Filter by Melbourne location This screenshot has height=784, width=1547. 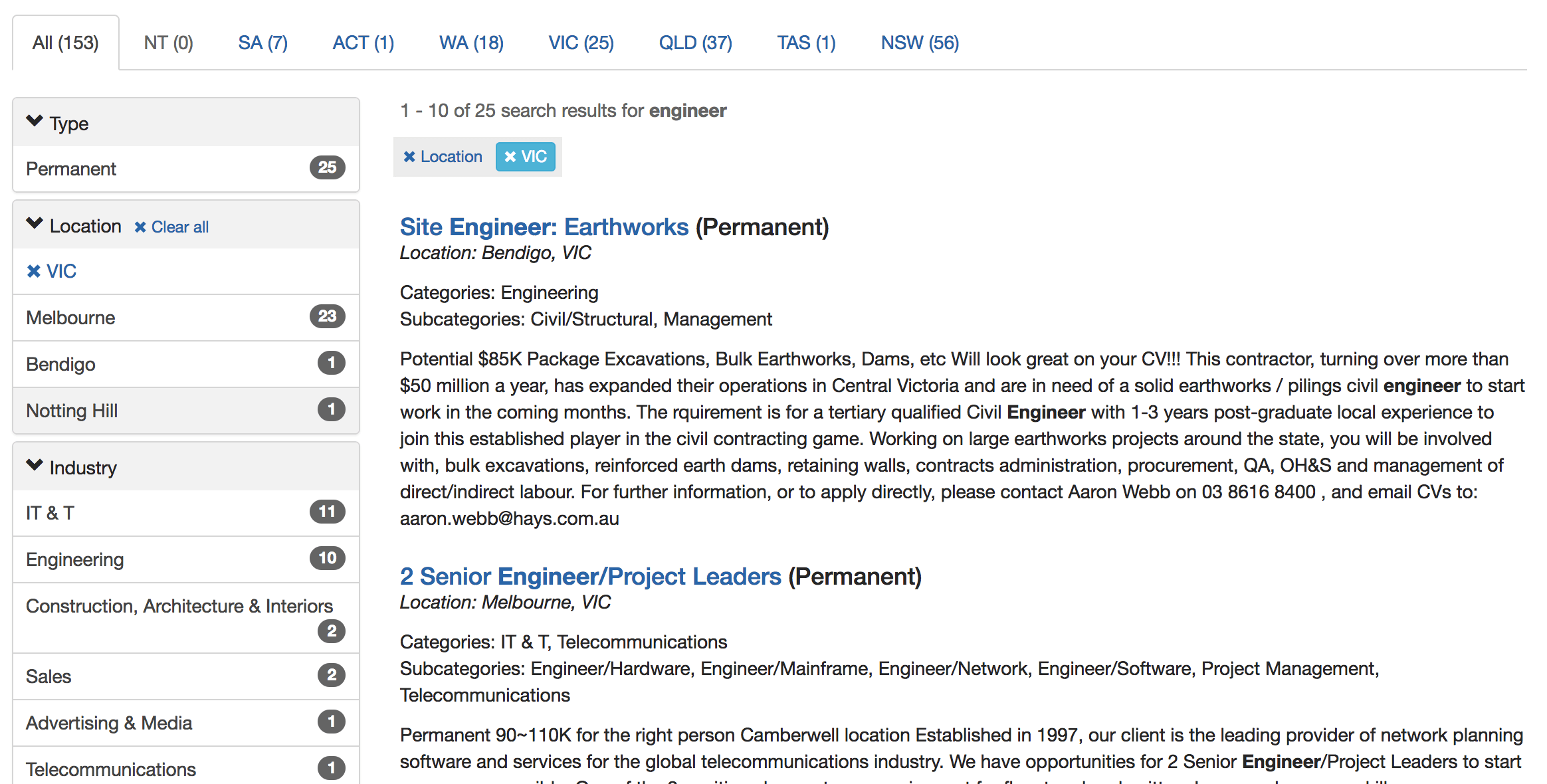coord(71,318)
